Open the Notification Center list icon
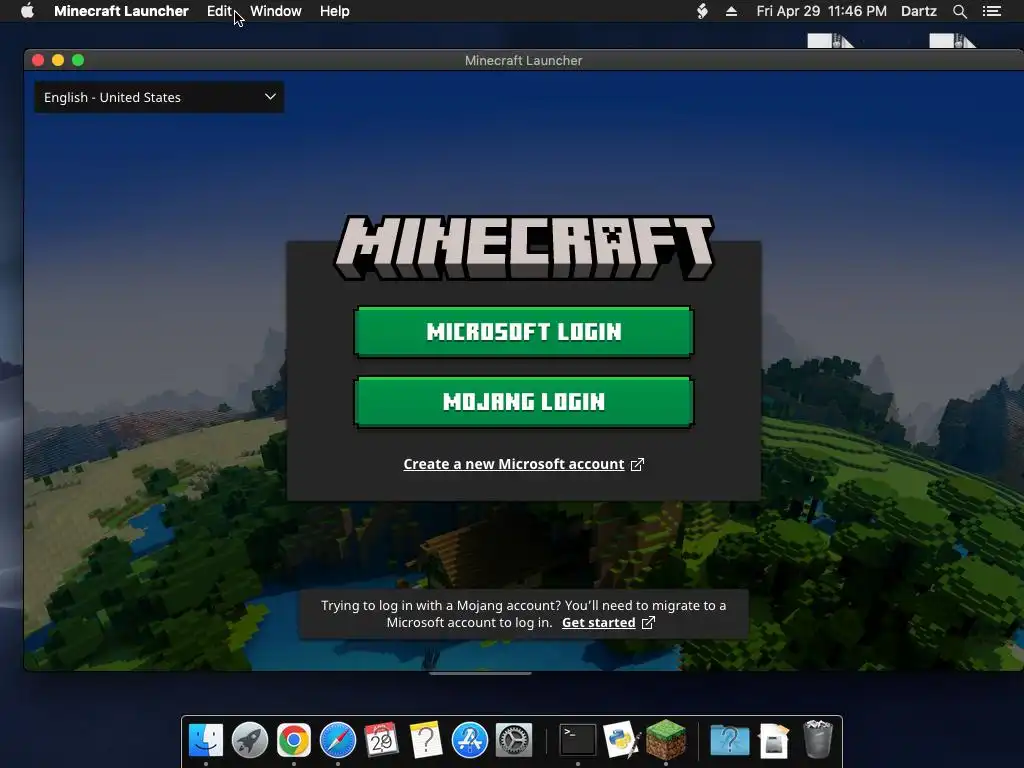Screen dimensions: 1024x768 (x=991, y=11)
